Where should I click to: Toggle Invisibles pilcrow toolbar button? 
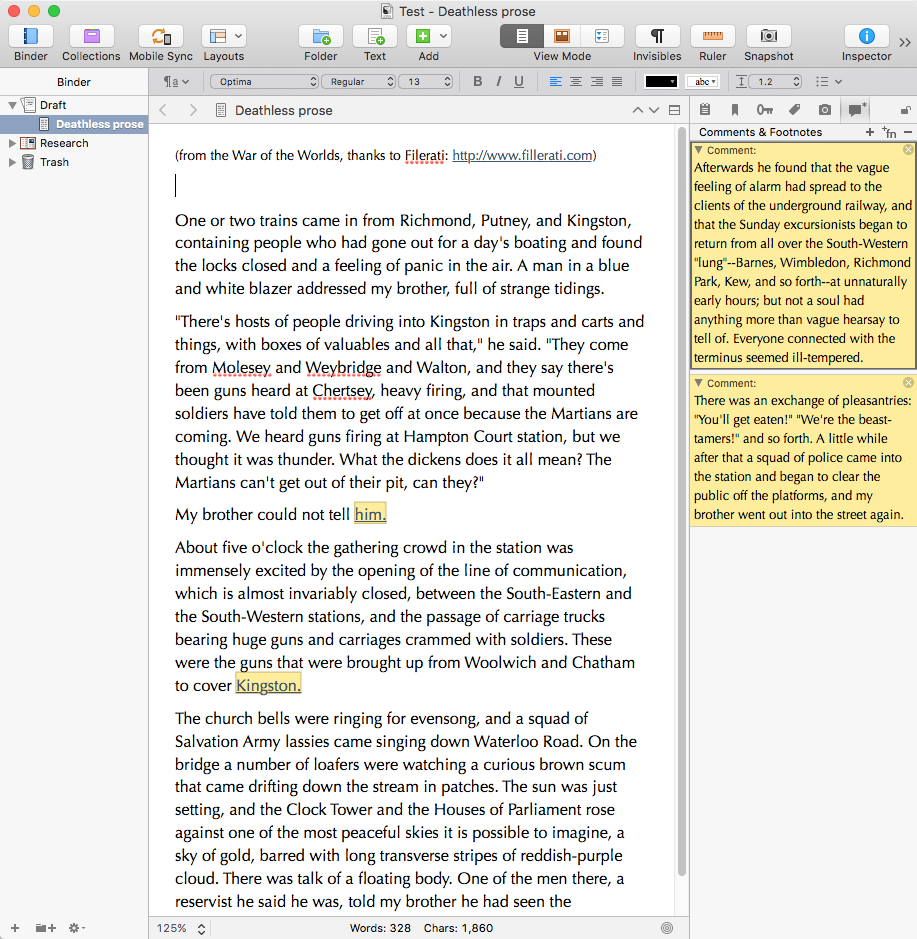(657, 37)
